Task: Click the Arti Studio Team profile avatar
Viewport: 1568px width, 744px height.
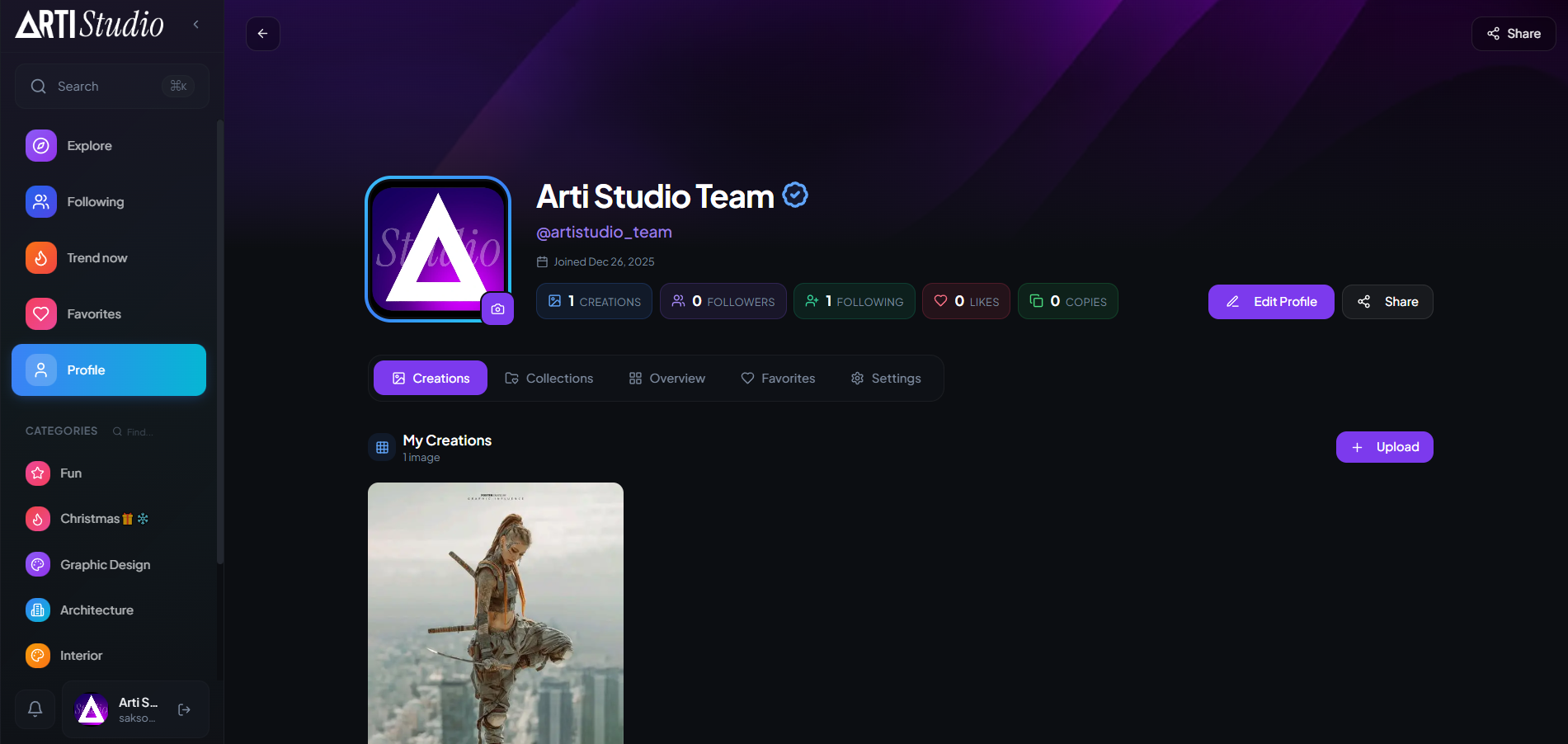Action: click(x=438, y=249)
